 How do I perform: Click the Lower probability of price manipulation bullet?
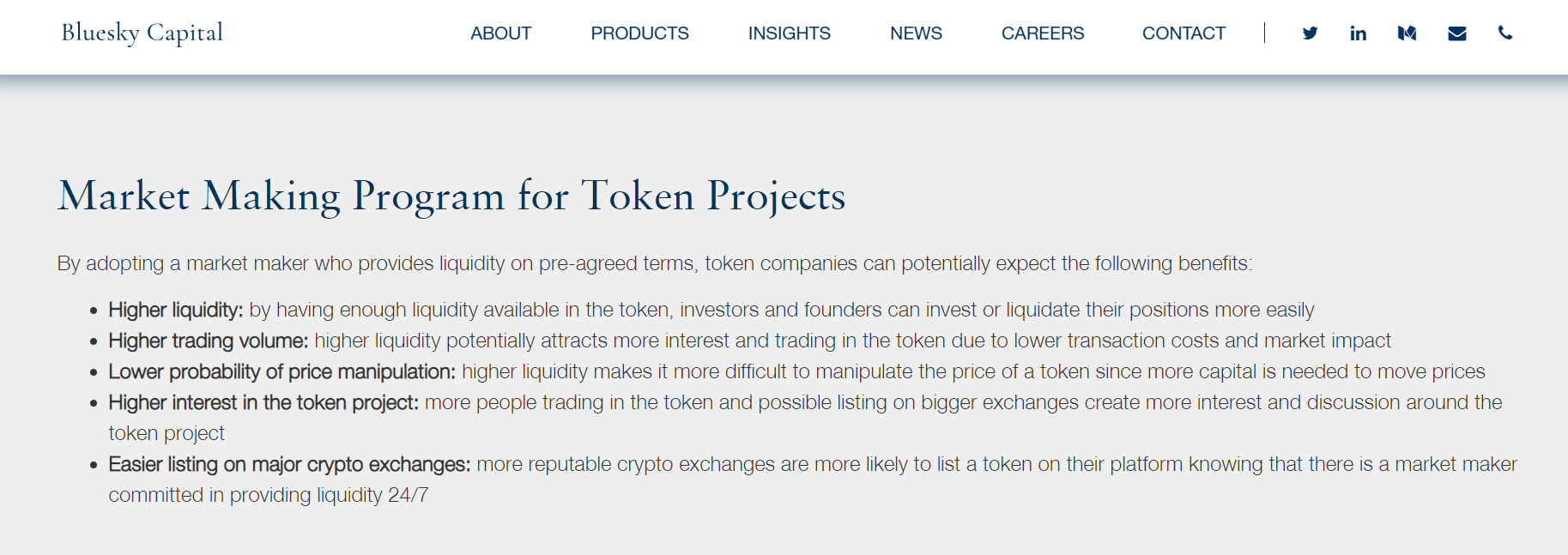(796, 371)
